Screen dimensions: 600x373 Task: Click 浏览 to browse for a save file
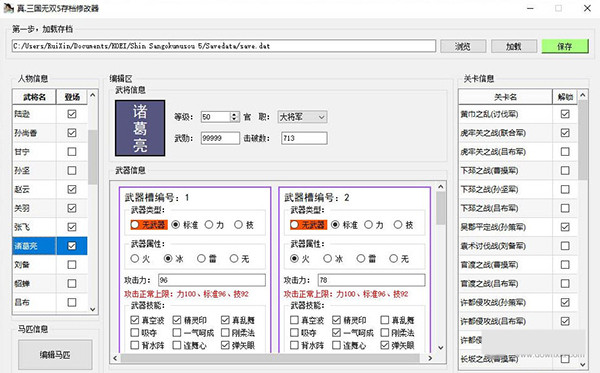pos(463,46)
